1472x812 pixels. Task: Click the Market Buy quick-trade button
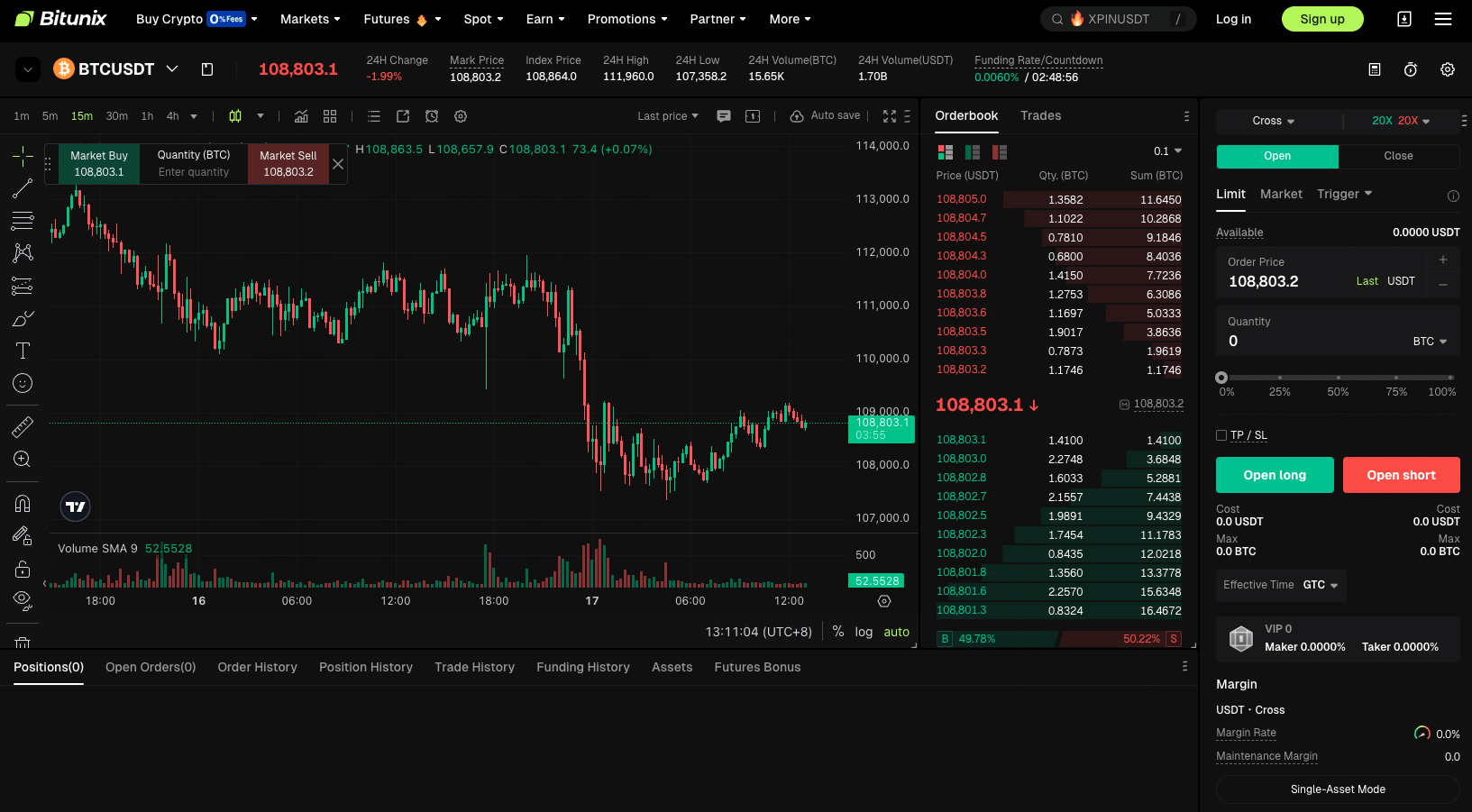tap(99, 164)
